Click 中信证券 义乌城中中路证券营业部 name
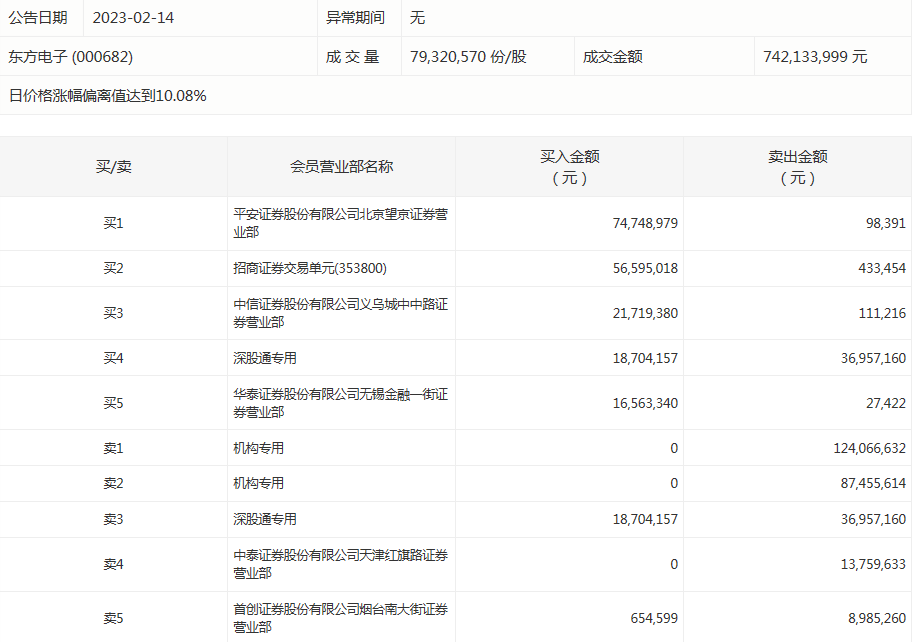The height and width of the screenshot is (642, 912). pyautogui.click(x=341, y=313)
